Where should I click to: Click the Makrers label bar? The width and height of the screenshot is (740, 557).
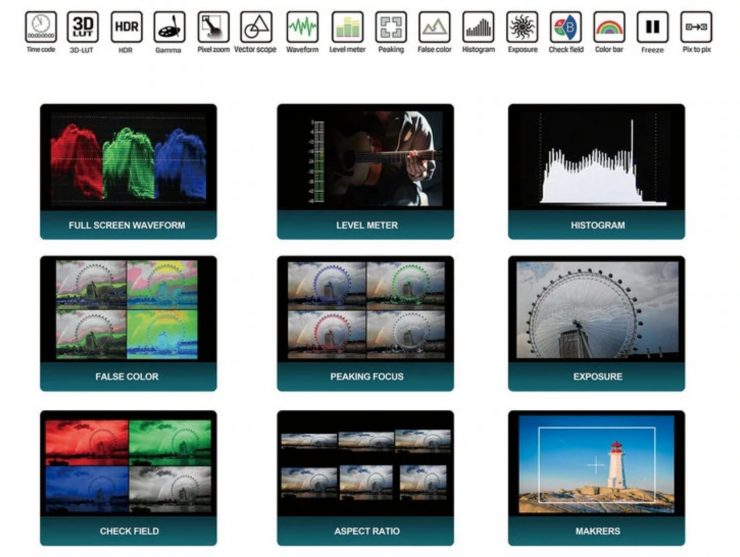click(x=596, y=530)
